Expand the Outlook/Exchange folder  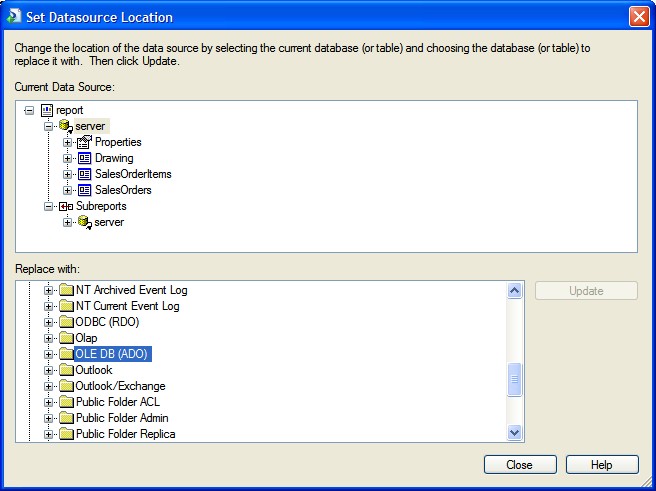click(x=49, y=386)
